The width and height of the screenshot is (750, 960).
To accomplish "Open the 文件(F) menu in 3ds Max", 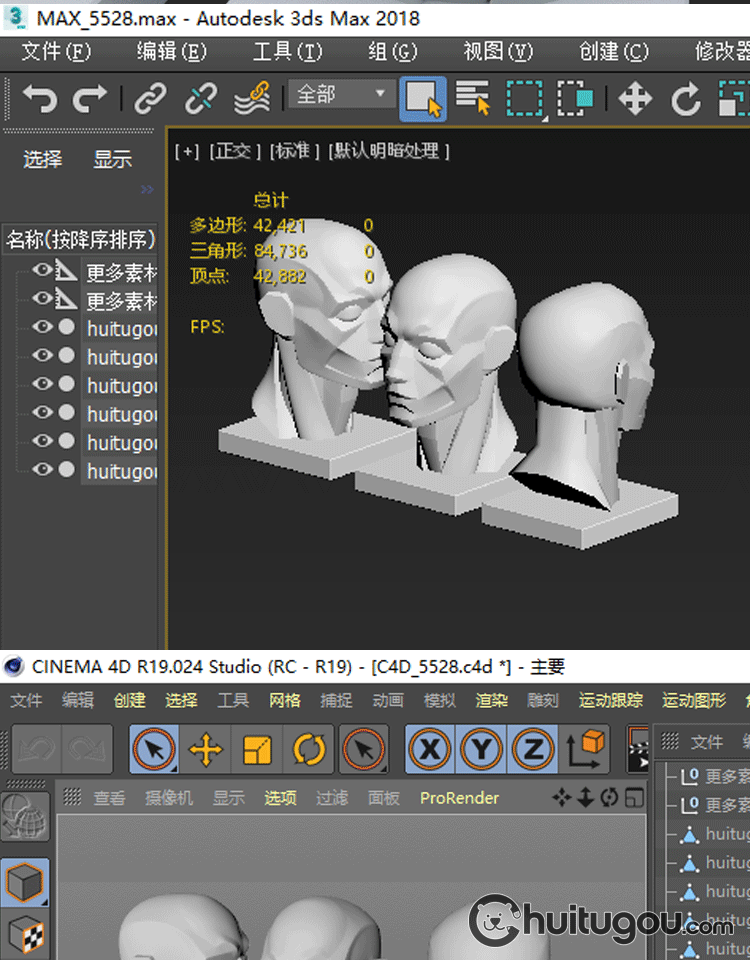I will (x=56, y=51).
